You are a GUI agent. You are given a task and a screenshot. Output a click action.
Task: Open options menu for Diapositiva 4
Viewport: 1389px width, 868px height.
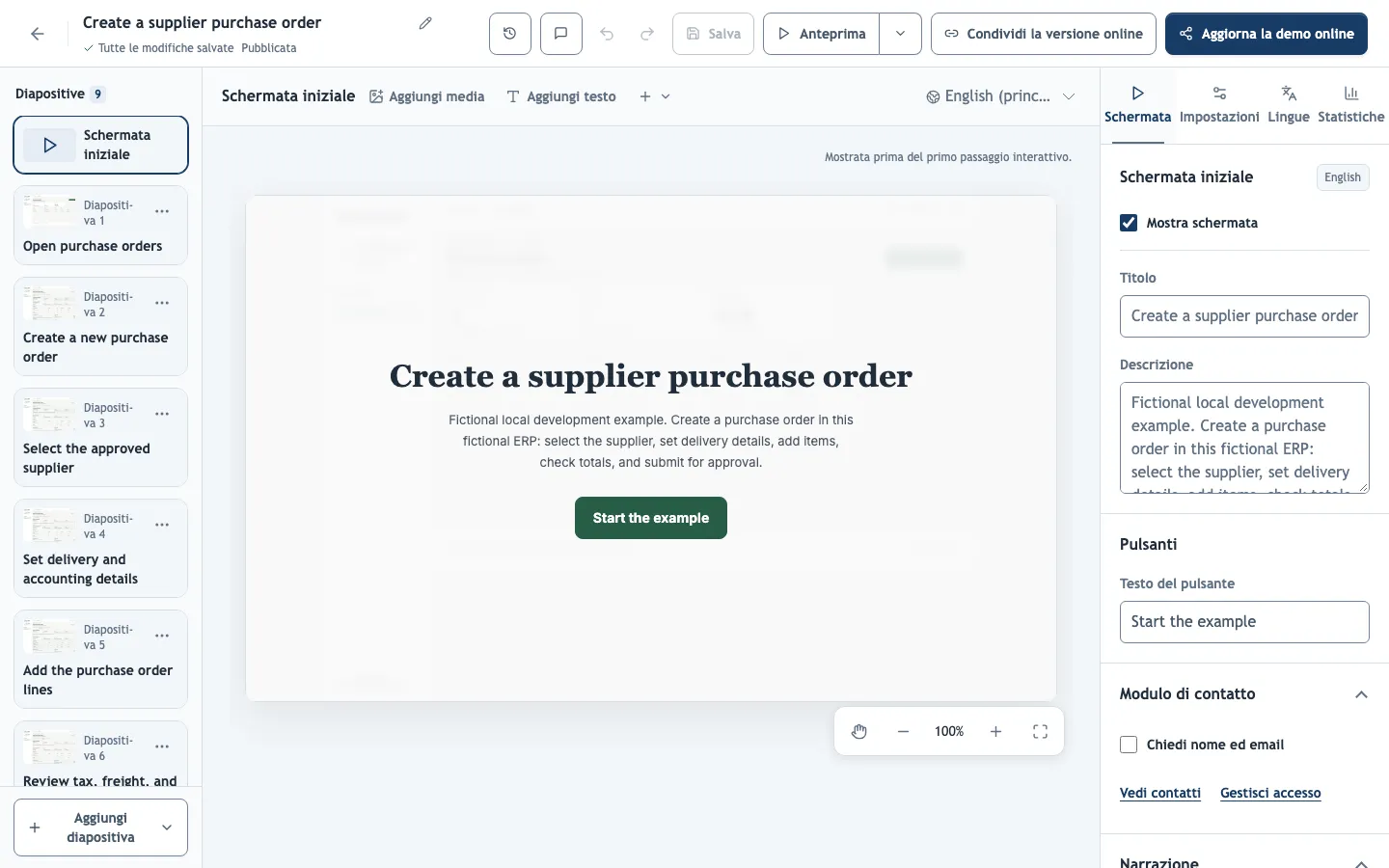(162, 525)
